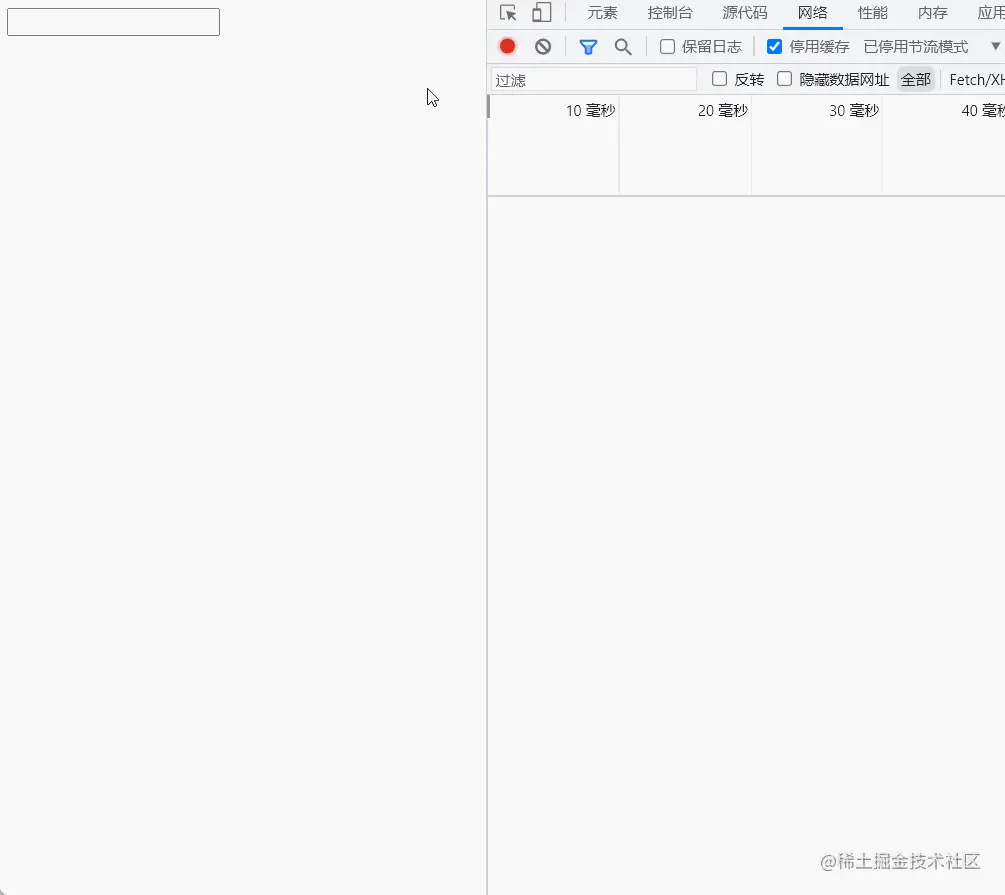Click the 过滤 filter input field
The image size is (1005, 895).
pos(590,79)
